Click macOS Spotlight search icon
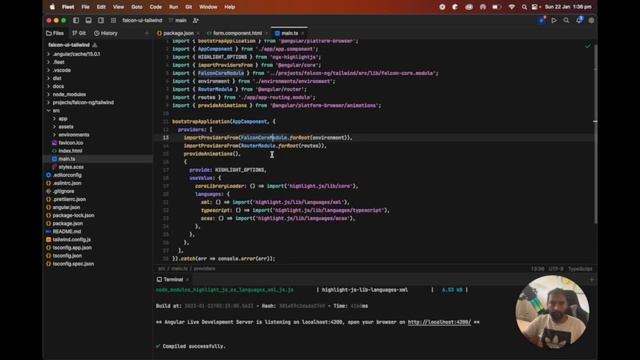The height and width of the screenshot is (360, 640). point(524,7)
